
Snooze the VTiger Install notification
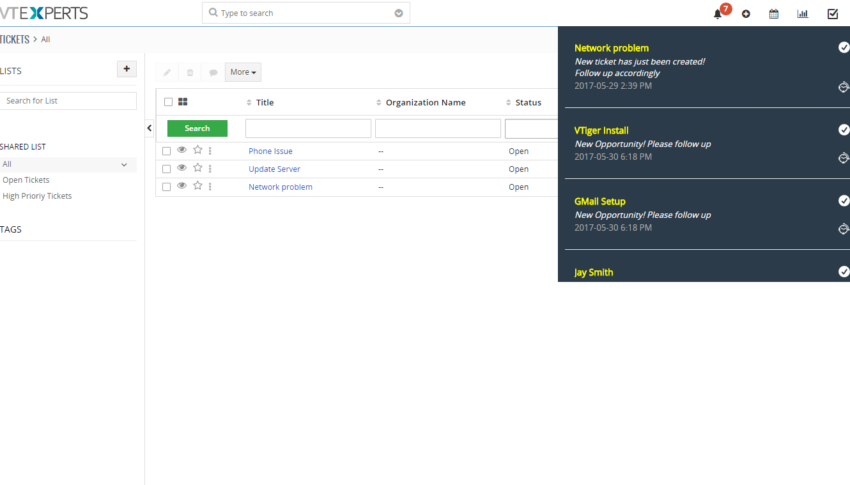tap(843, 158)
